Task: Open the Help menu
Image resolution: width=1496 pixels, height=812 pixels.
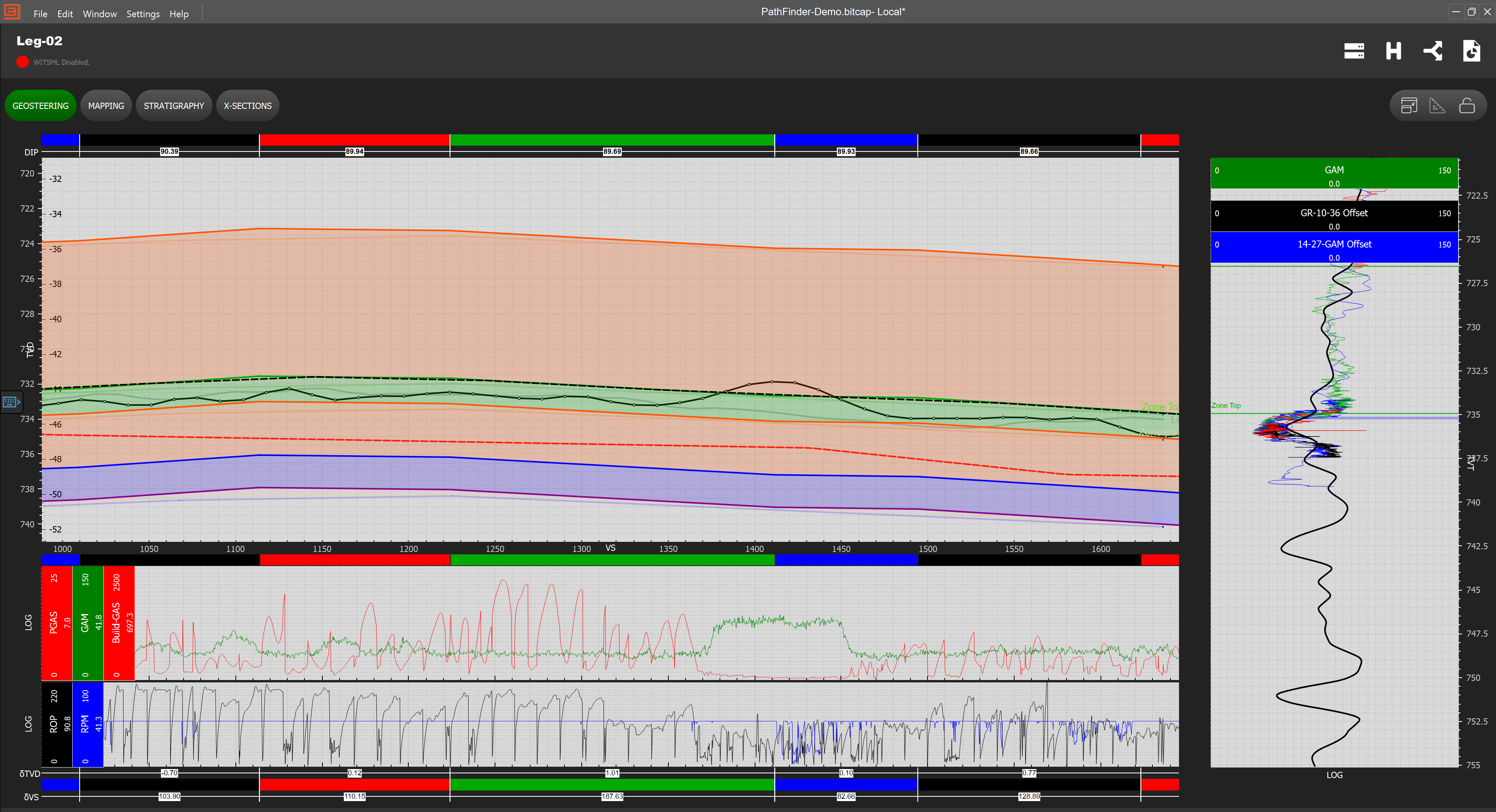Action: (x=179, y=14)
